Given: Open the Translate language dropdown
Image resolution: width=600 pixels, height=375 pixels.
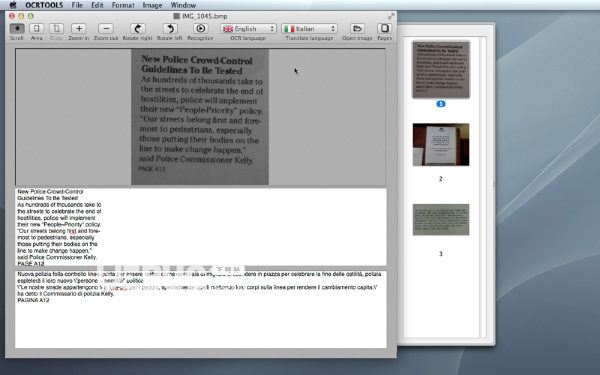Looking at the screenshot, I should tap(309, 29).
